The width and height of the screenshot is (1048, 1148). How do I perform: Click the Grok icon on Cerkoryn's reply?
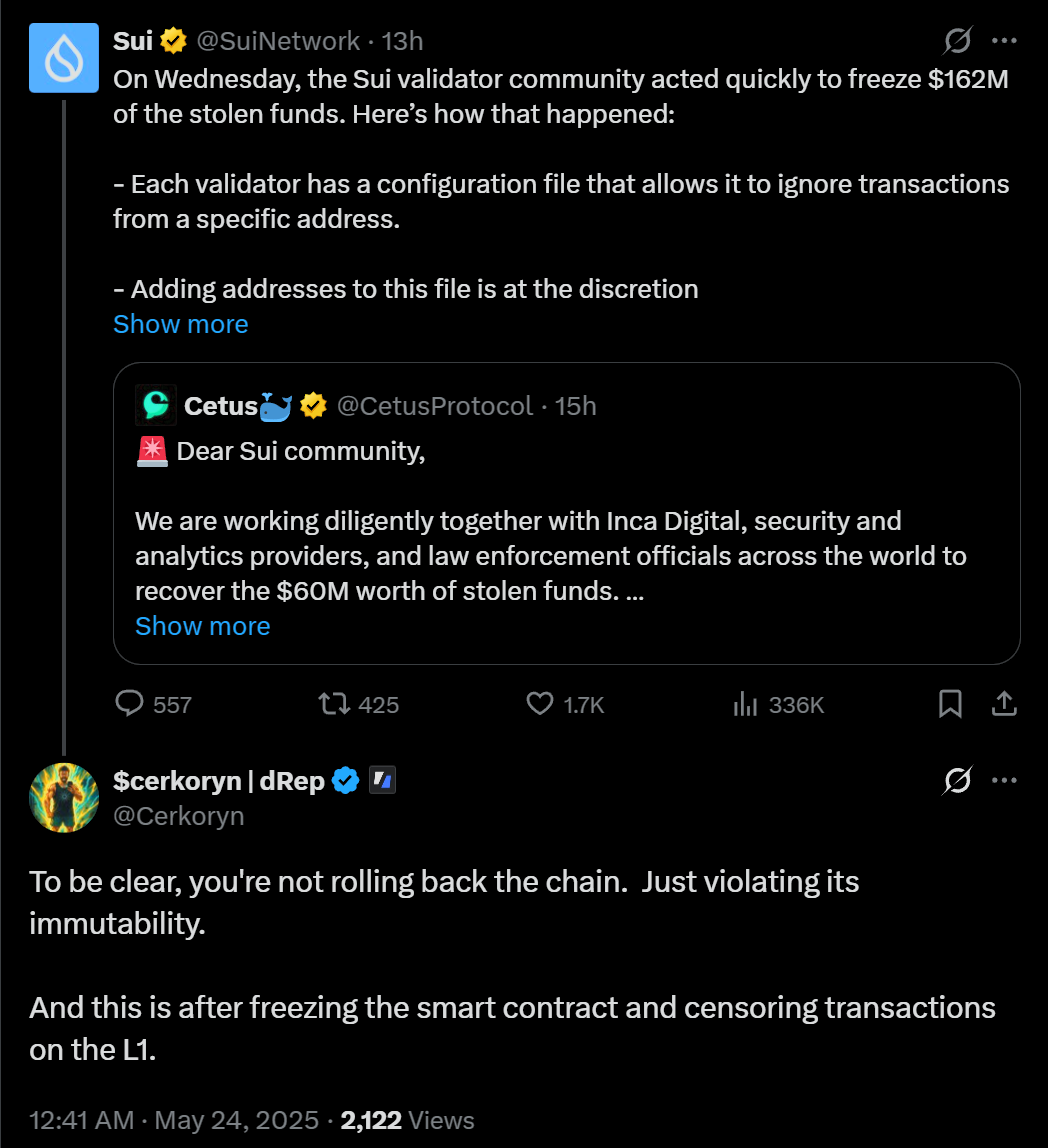coord(957,781)
